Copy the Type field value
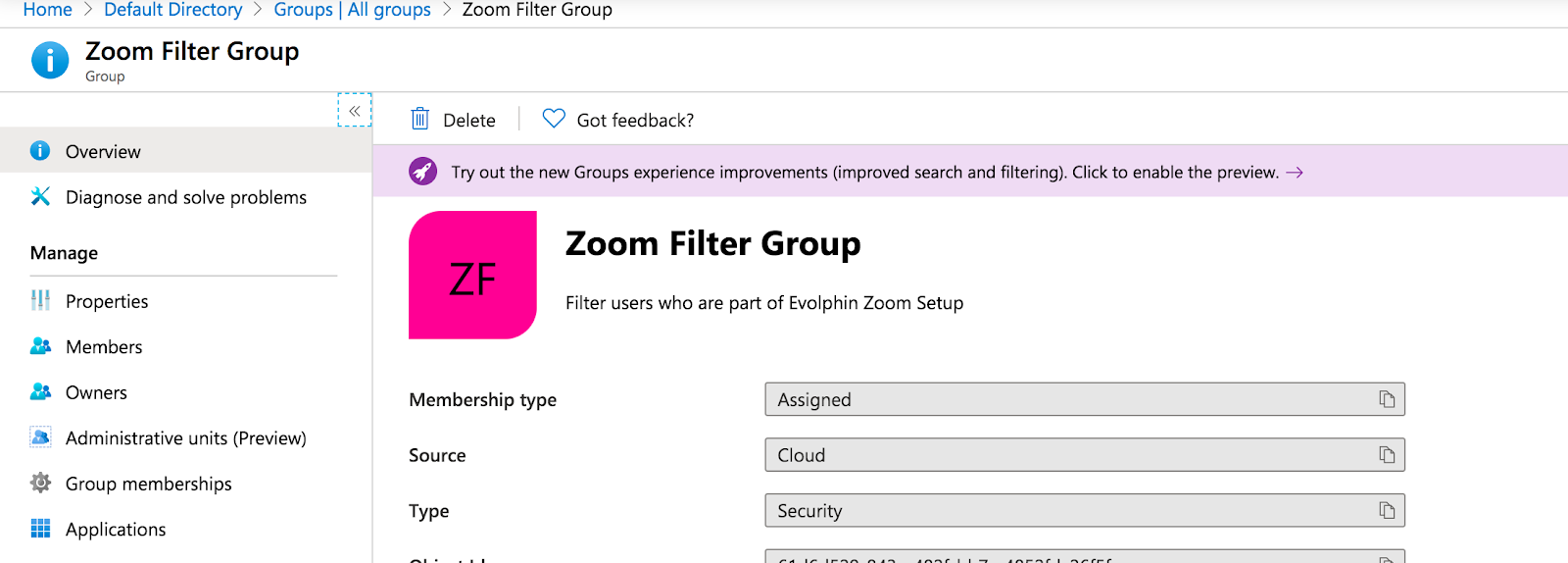 click(x=1387, y=511)
